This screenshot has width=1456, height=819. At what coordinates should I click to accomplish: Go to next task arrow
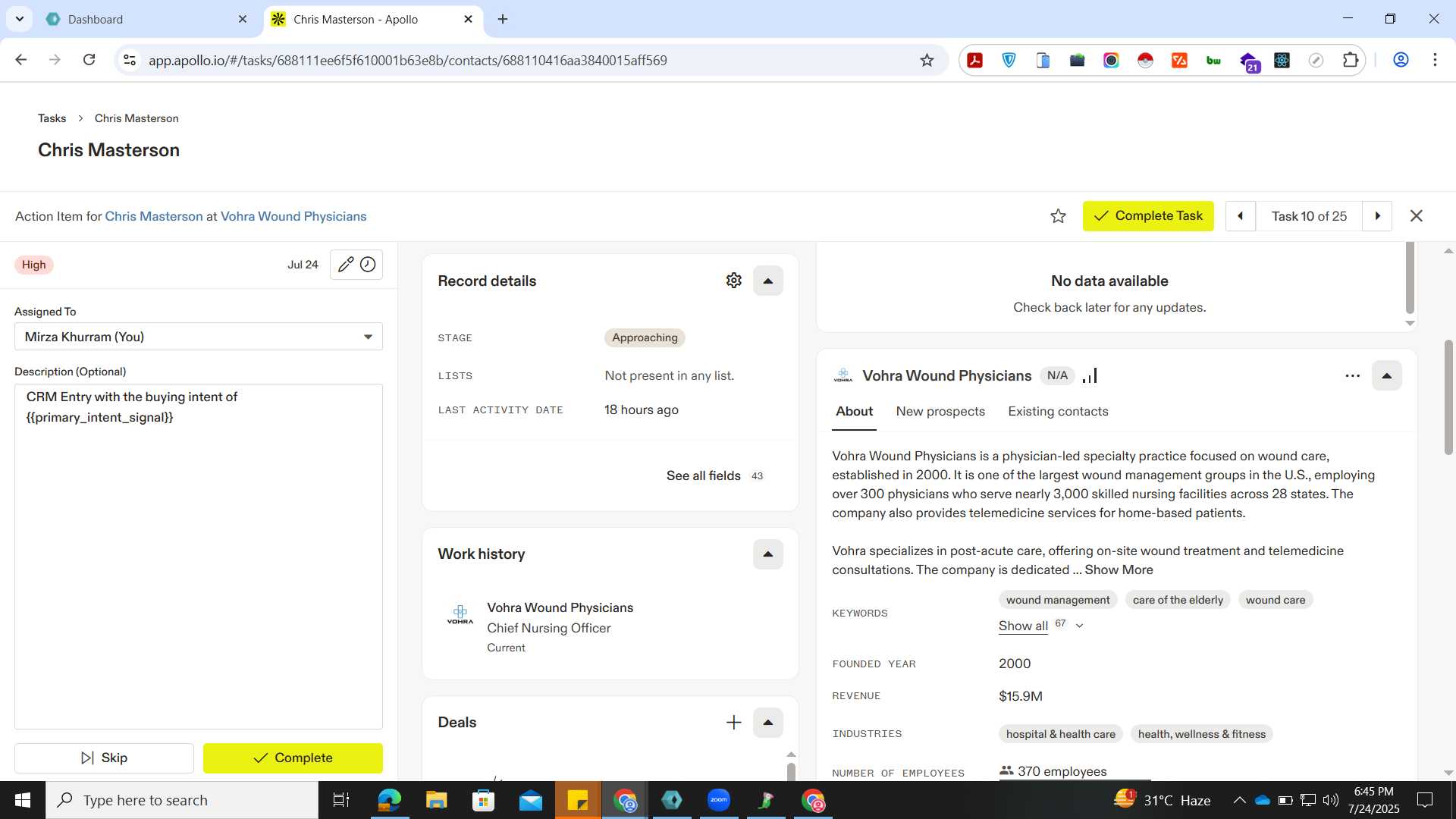[1377, 216]
